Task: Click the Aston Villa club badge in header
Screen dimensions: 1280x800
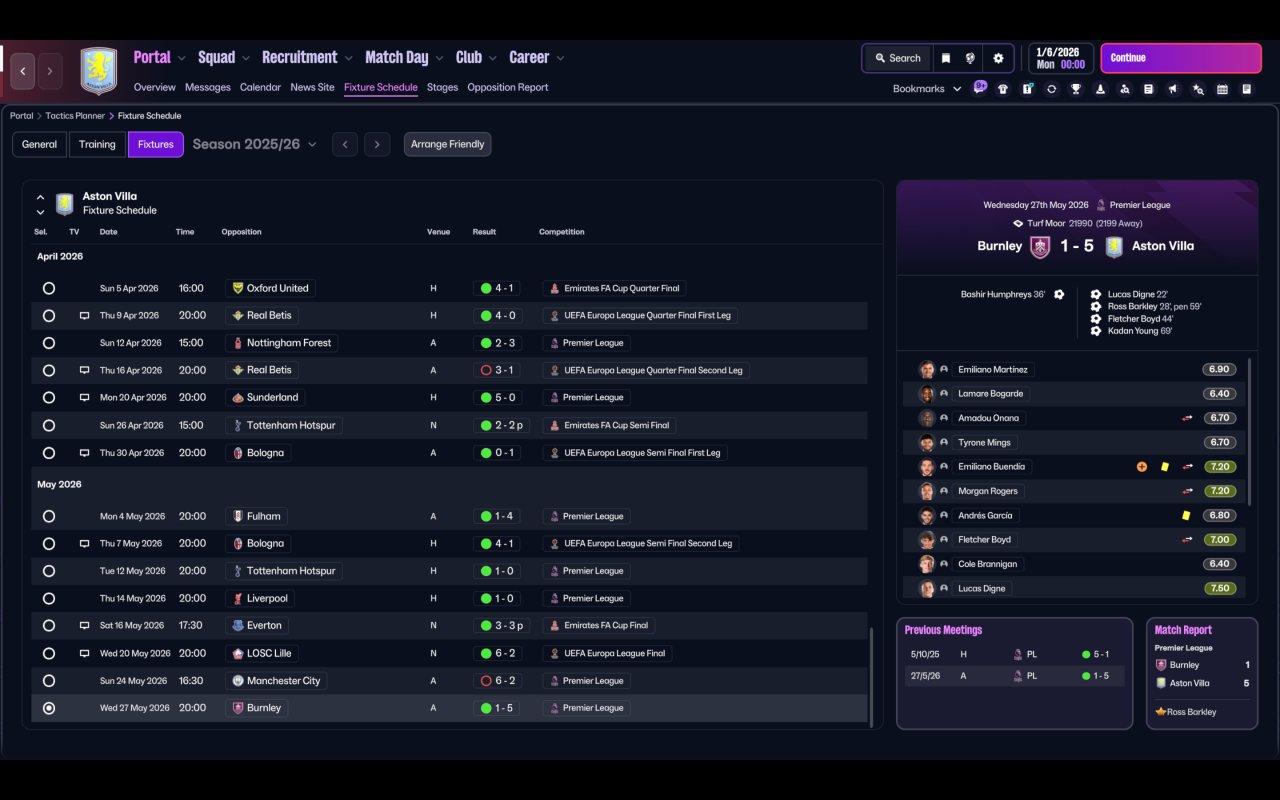Action: point(99,71)
